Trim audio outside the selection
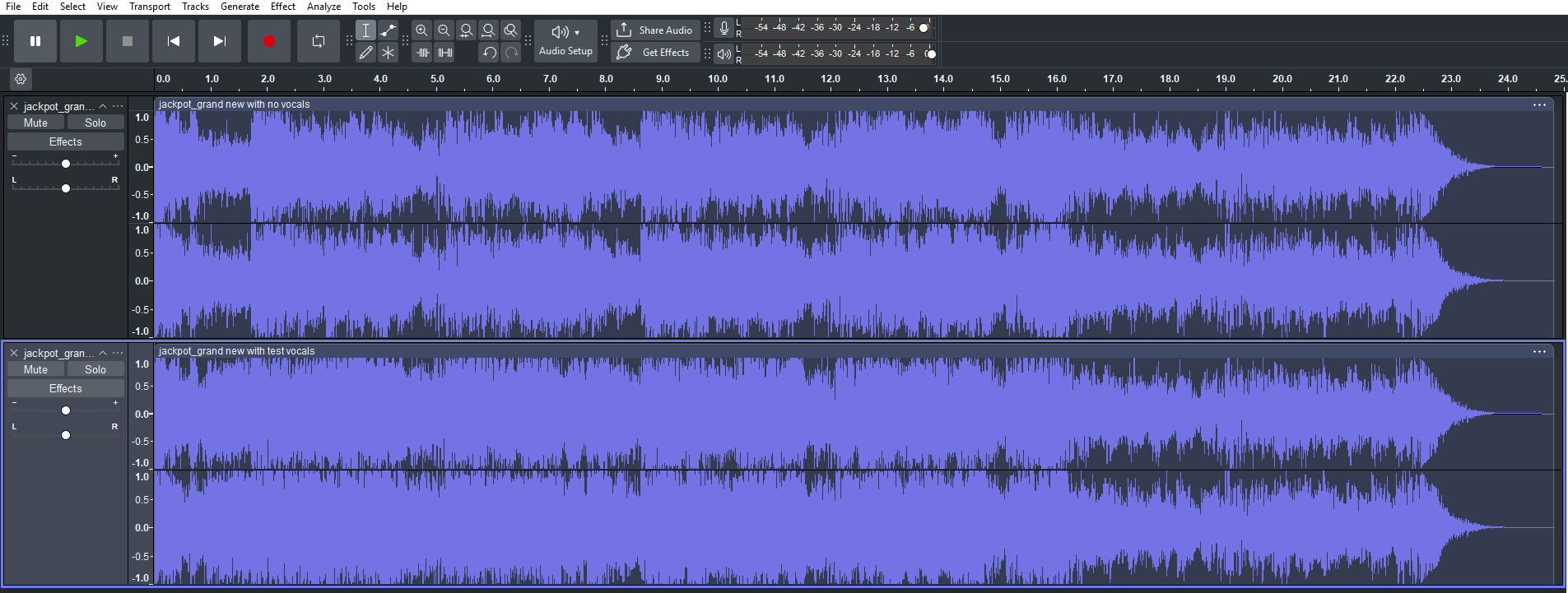The width and height of the screenshot is (1568, 593). [422, 53]
